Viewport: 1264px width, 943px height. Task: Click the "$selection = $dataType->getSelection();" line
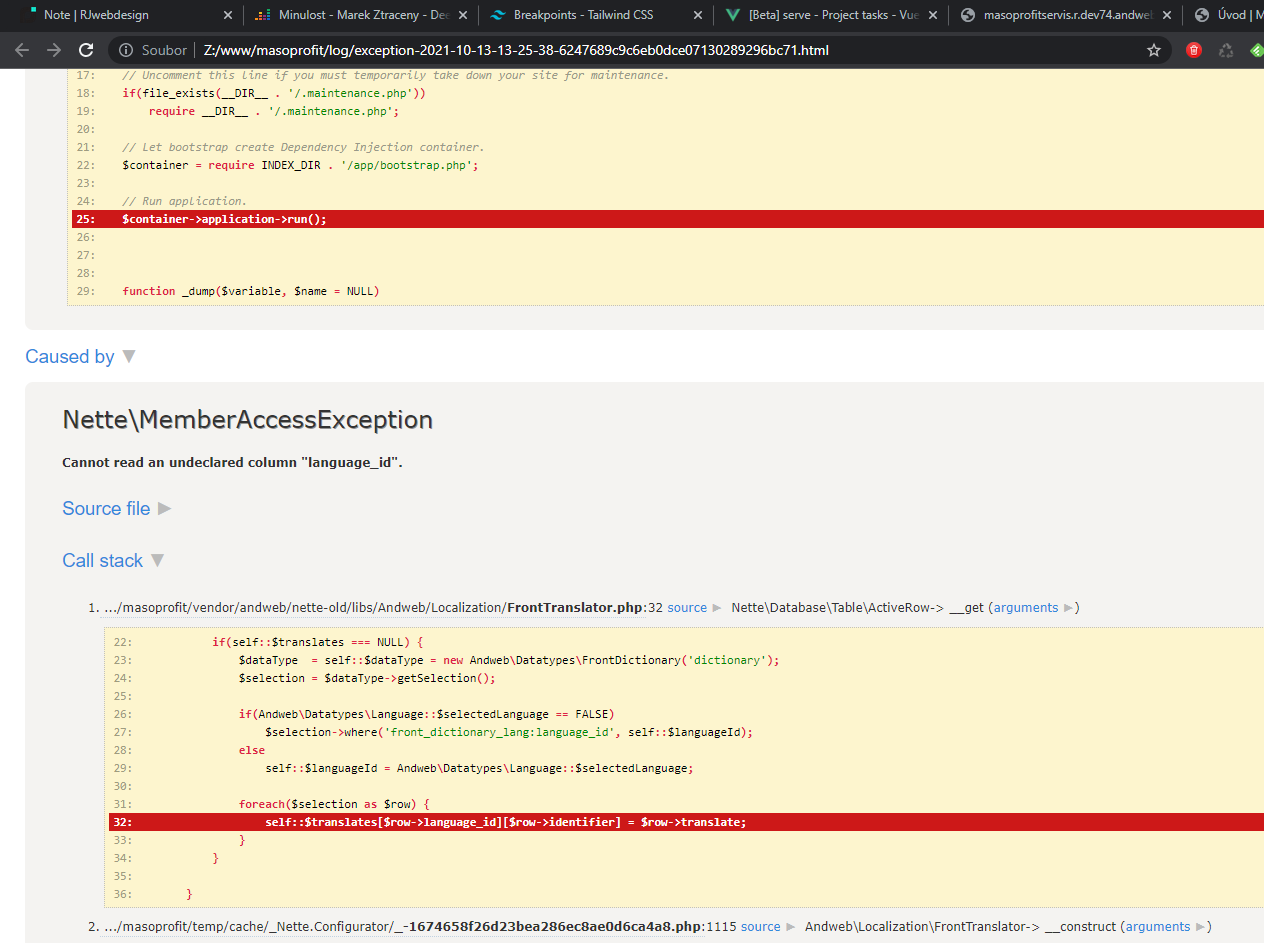tap(367, 678)
